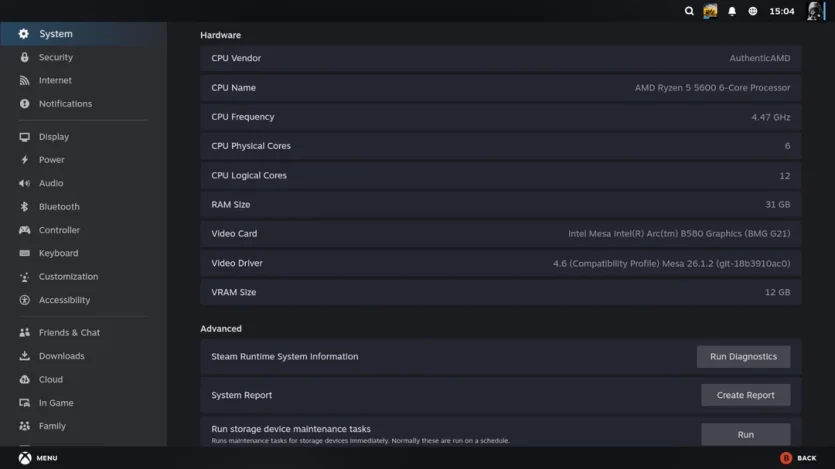The width and height of the screenshot is (835, 469).
Task: Click the Xbox logo menu icon
Action: tap(25, 458)
